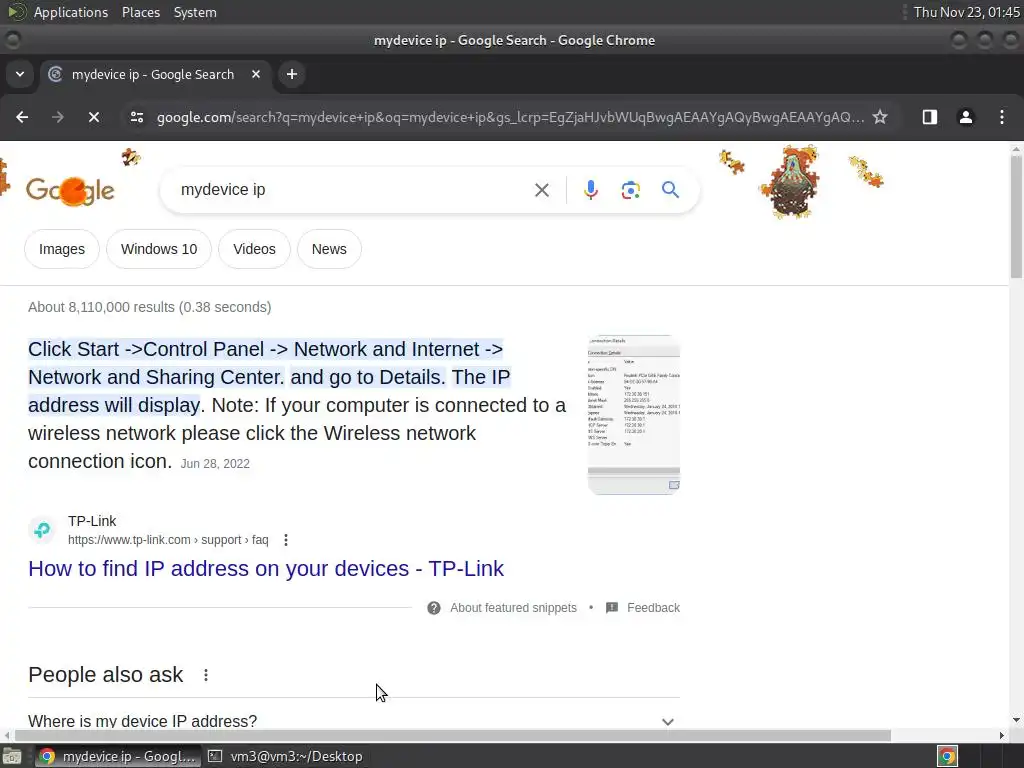Click the turkey puzzle doodle image

click(792, 182)
